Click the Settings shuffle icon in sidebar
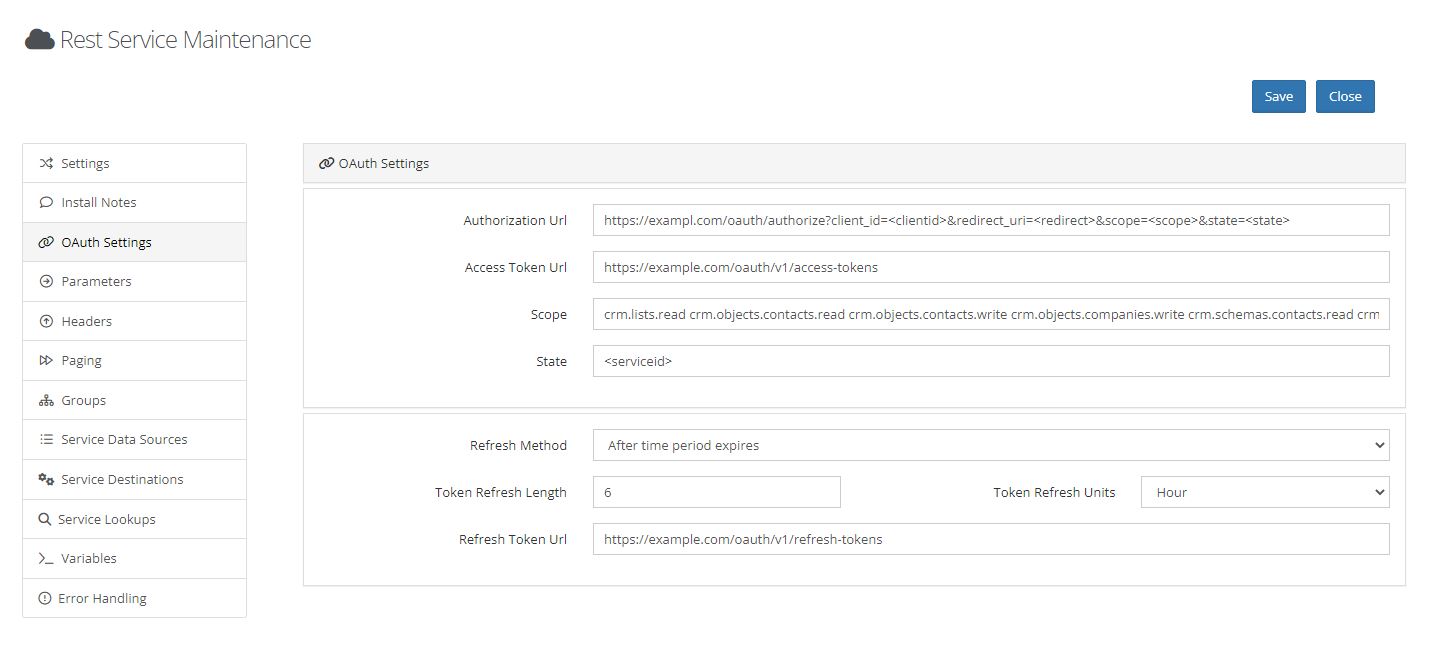1441x665 pixels. pos(46,163)
